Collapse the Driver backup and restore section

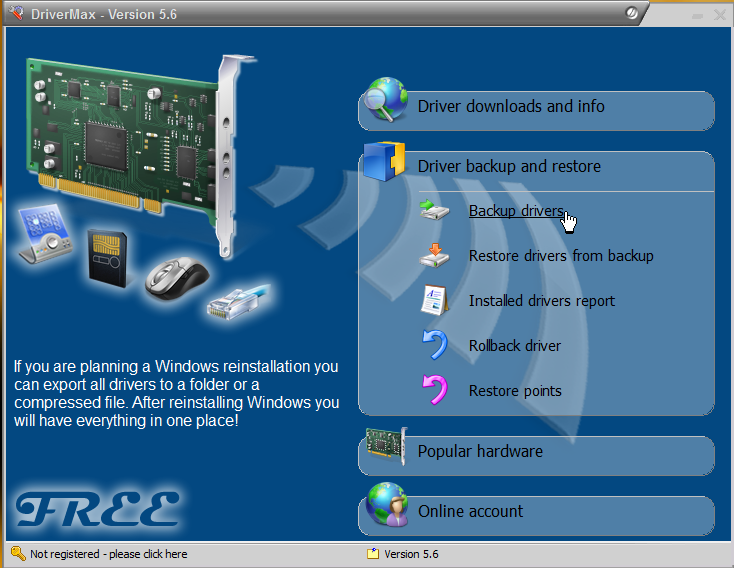[x=509, y=167]
